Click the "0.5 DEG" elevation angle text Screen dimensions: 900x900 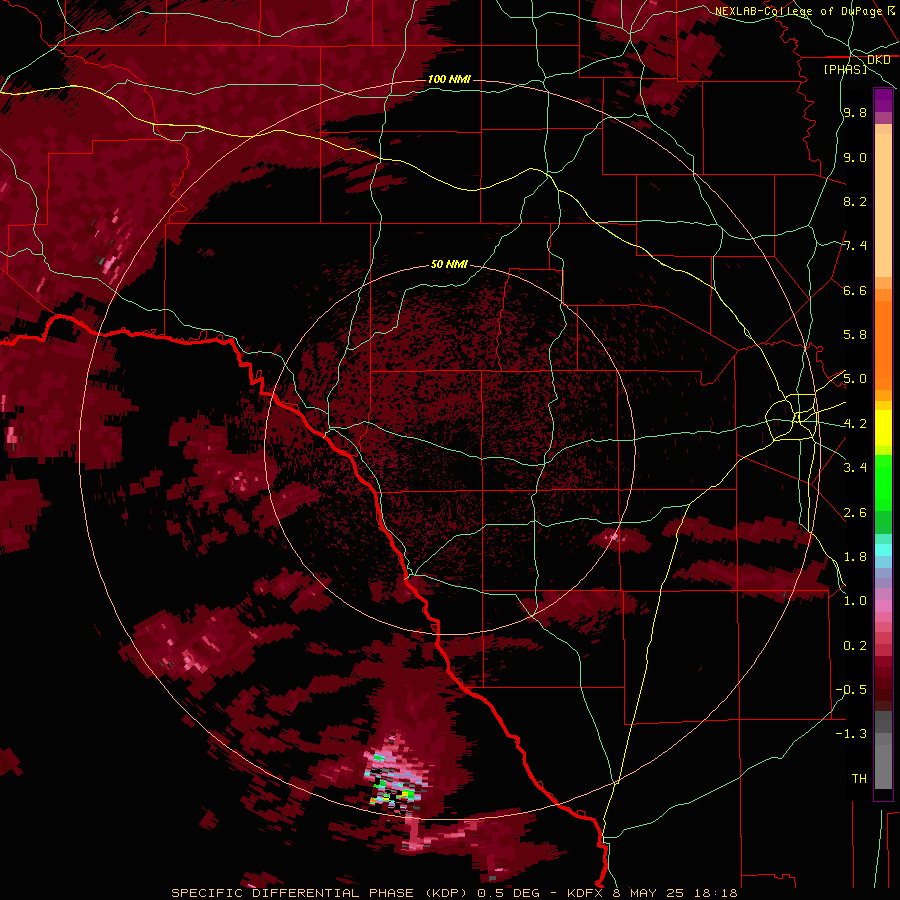[509, 893]
